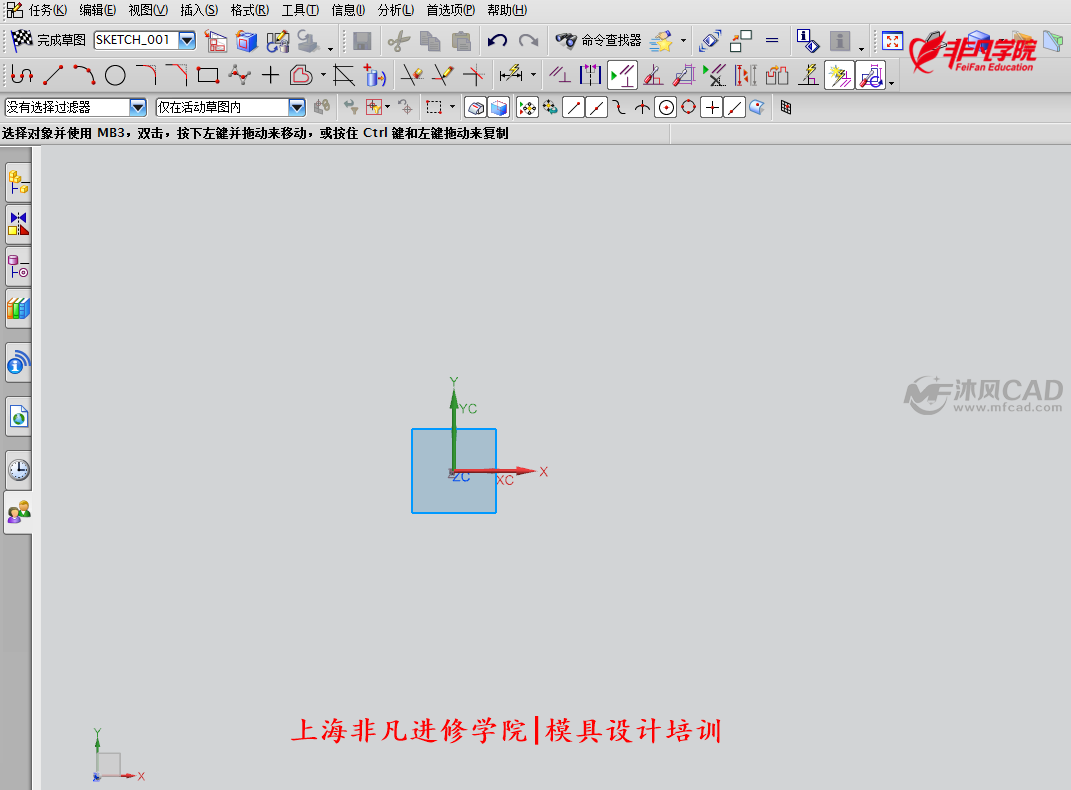Image resolution: width=1071 pixels, height=790 pixels.
Task: Select the Rectangle sketch tool
Action: point(208,75)
